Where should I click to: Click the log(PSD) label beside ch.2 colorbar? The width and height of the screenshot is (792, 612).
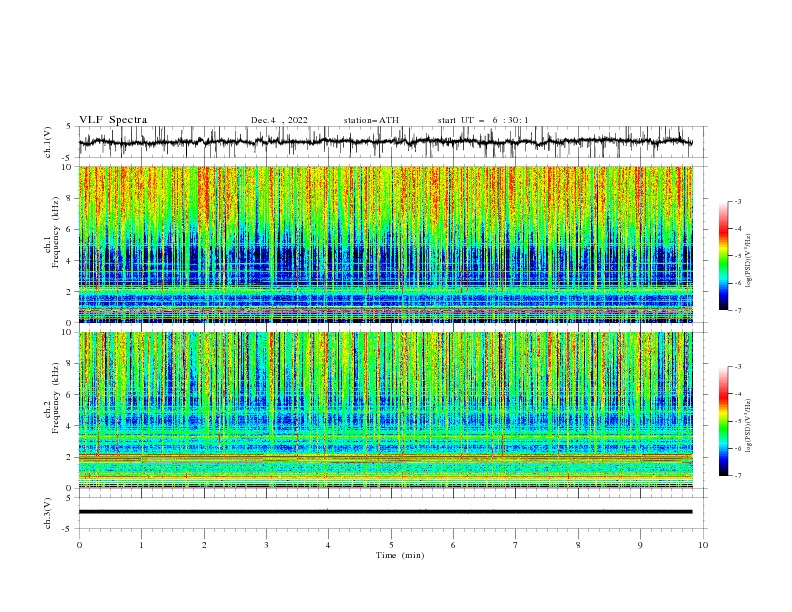749,426
